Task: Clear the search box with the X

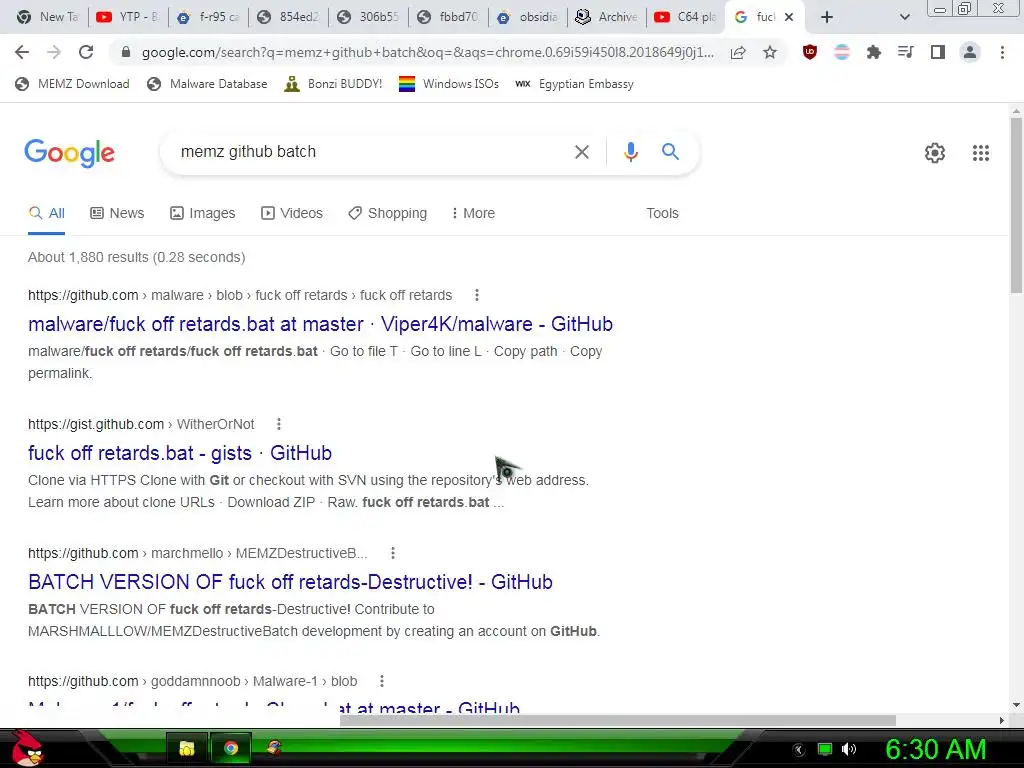Action: pyautogui.click(x=581, y=152)
